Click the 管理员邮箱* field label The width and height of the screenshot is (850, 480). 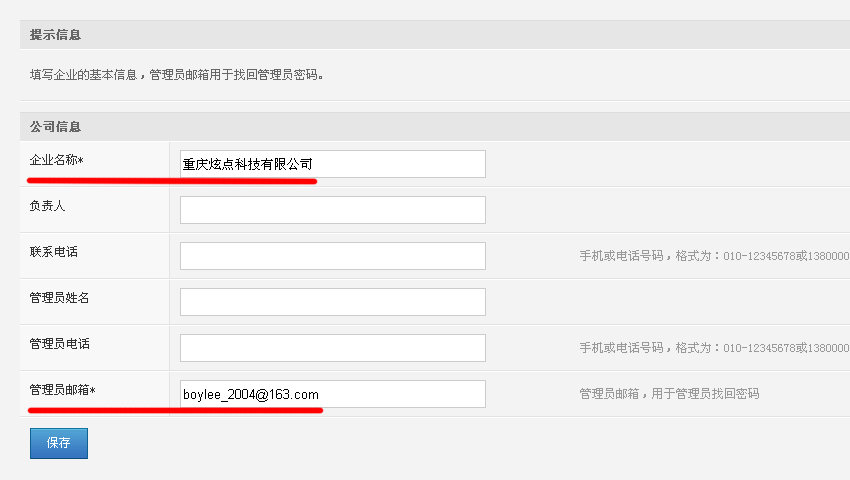[62, 390]
